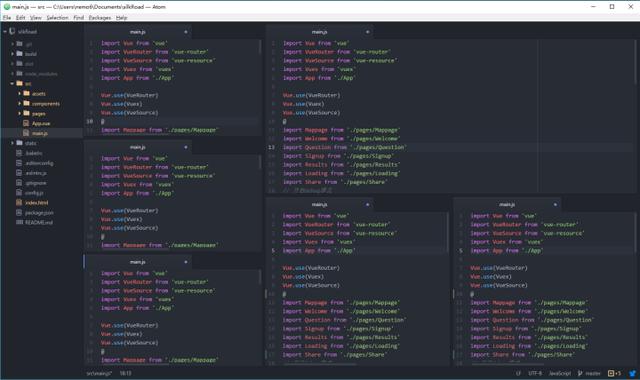The height and width of the screenshot is (380, 640).
Task: Change the JavaScript grammar selector
Action: click(x=560, y=373)
